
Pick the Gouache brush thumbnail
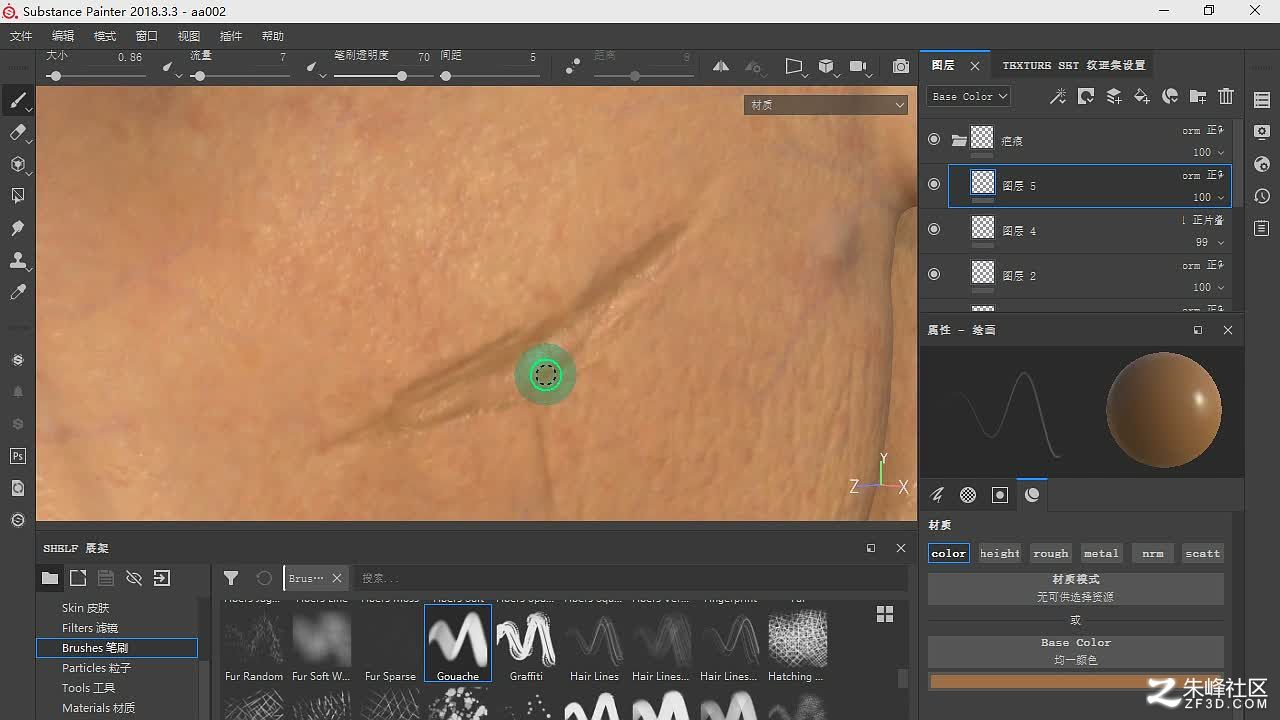[x=458, y=645]
